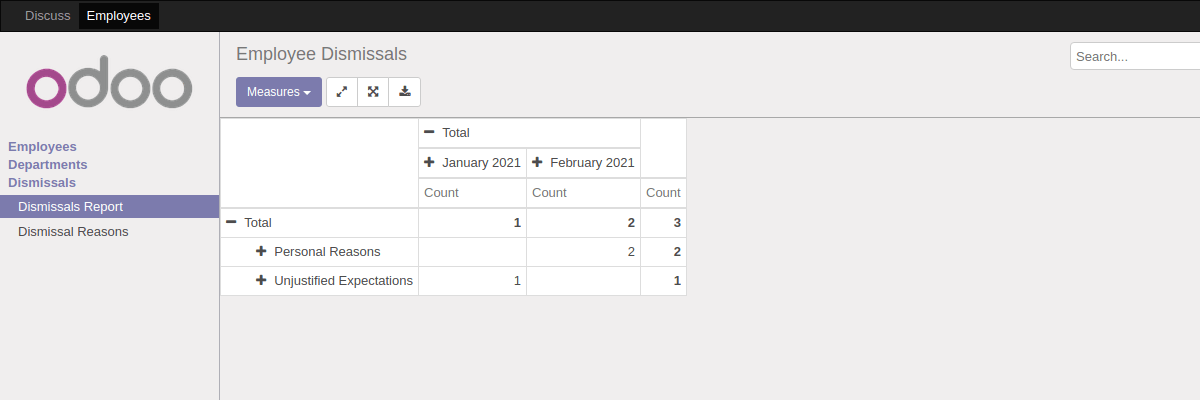Select Employees in the top navigation bar
This screenshot has width=1200, height=400.
coord(119,16)
